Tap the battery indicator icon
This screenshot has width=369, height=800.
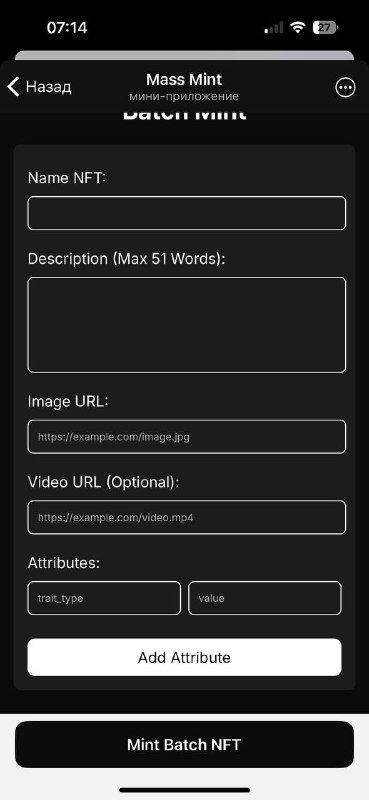click(325, 28)
